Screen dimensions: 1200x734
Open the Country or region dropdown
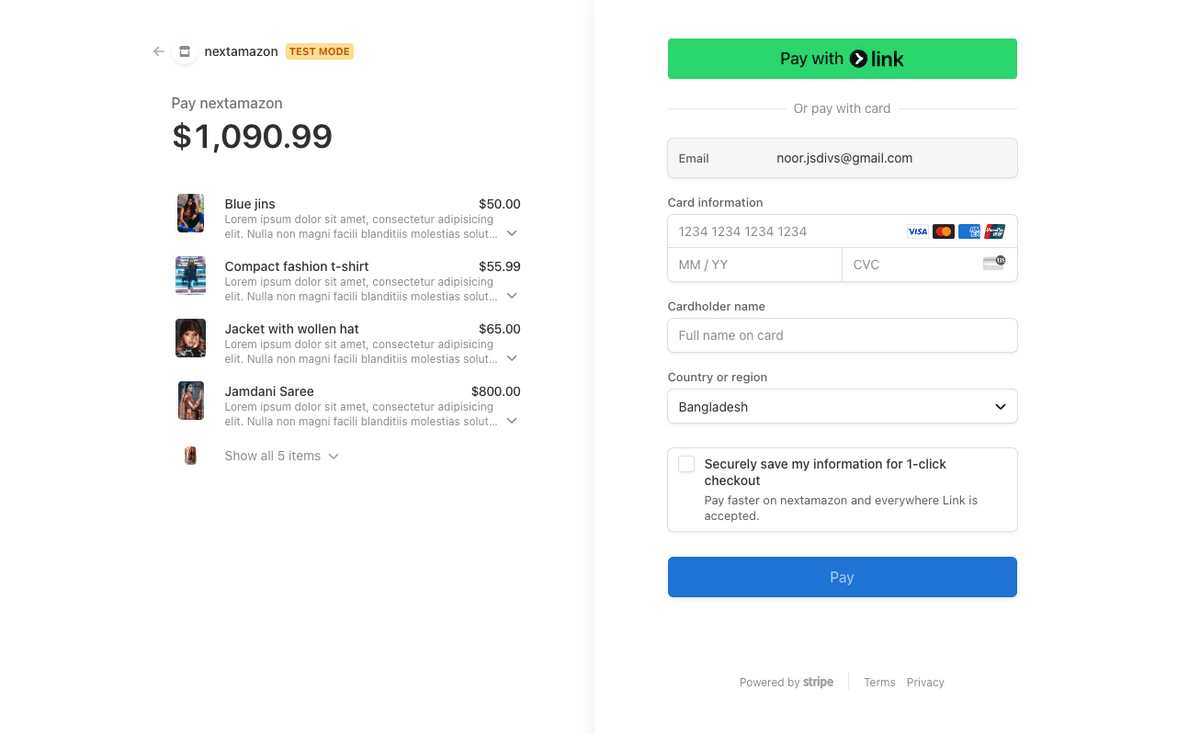click(842, 407)
